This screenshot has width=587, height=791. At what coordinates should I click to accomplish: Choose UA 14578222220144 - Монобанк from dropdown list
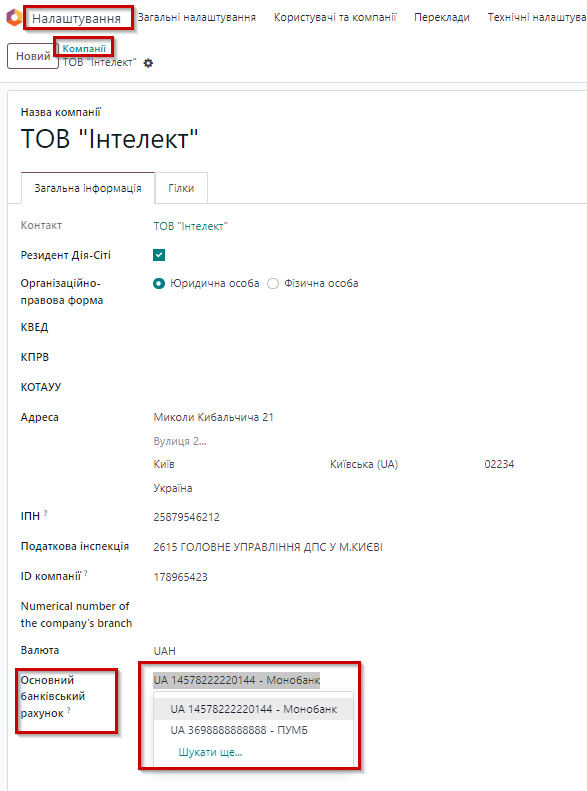(x=253, y=709)
